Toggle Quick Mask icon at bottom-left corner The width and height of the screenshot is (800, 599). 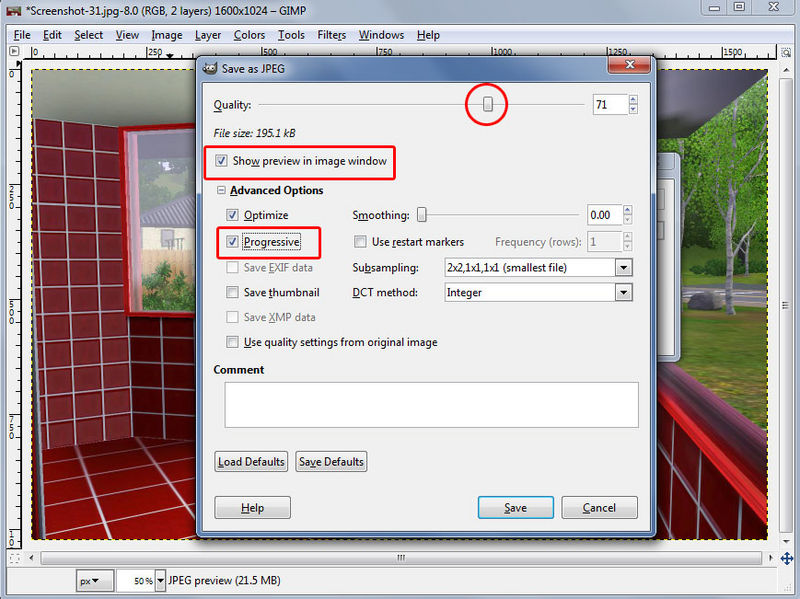coord(14,558)
